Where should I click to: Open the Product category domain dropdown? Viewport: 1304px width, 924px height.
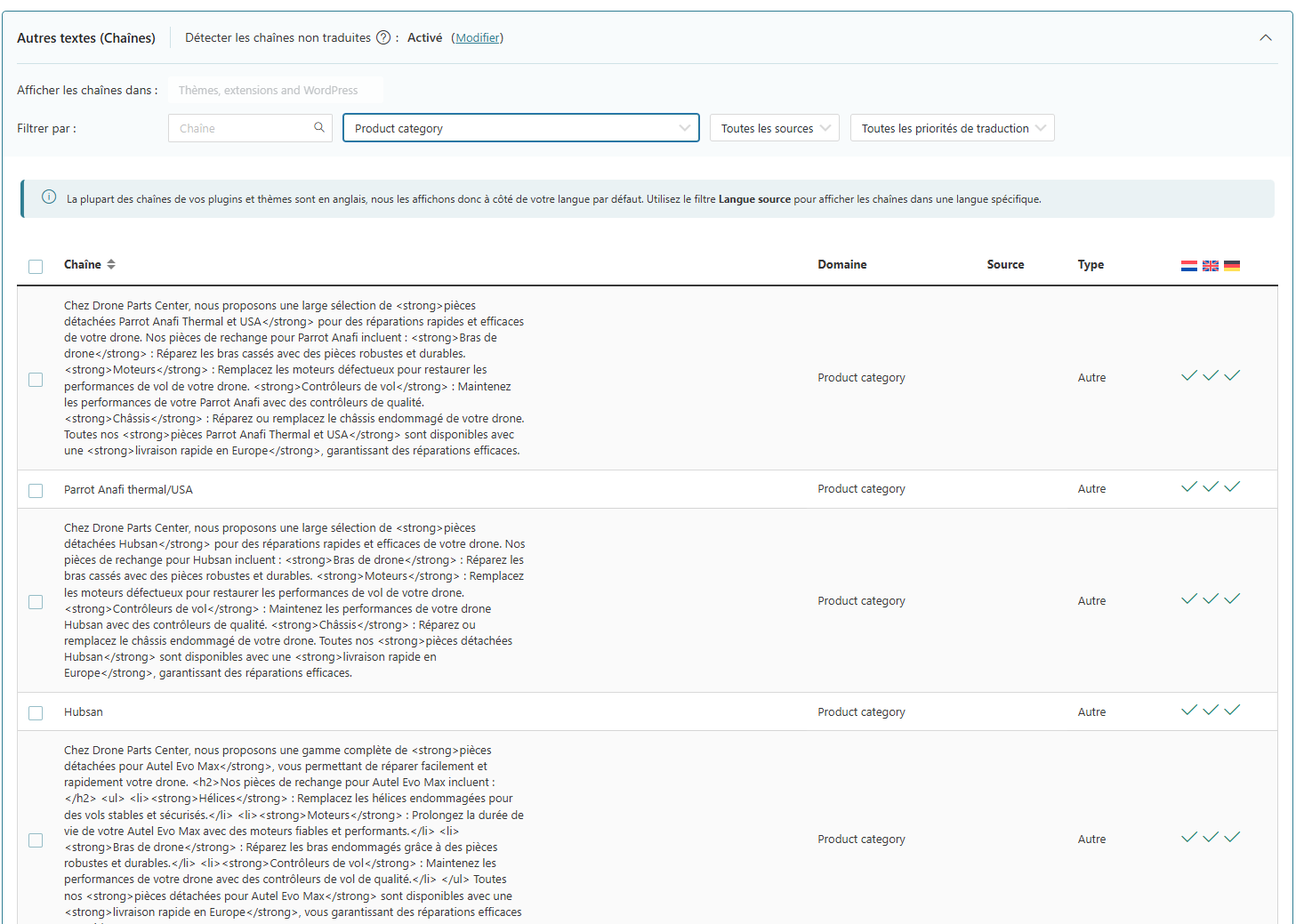tap(521, 128)
